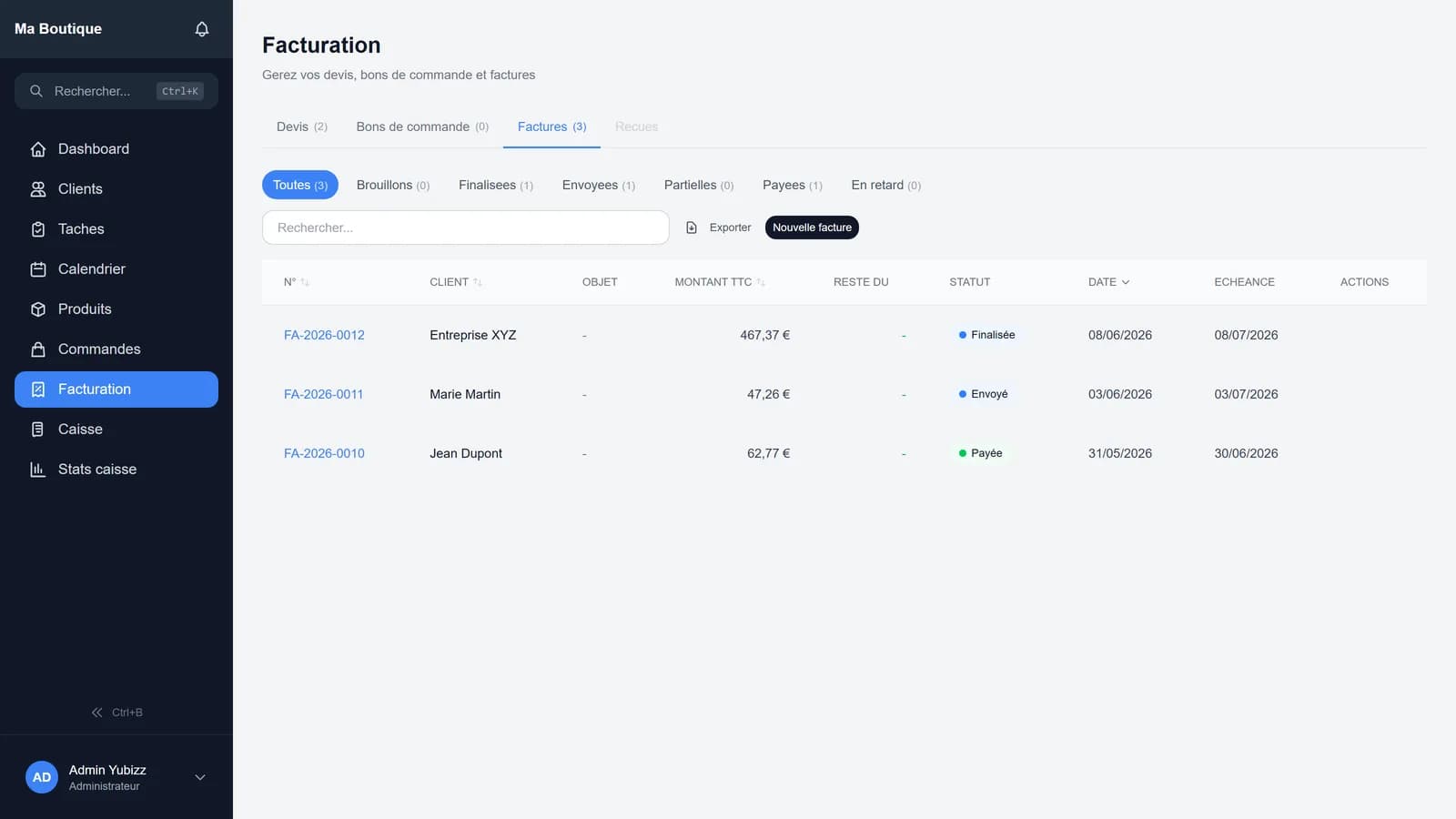Collapse the sidebar with double-chevron icon
Screen dimensions: 1456x819
[96, 713]
